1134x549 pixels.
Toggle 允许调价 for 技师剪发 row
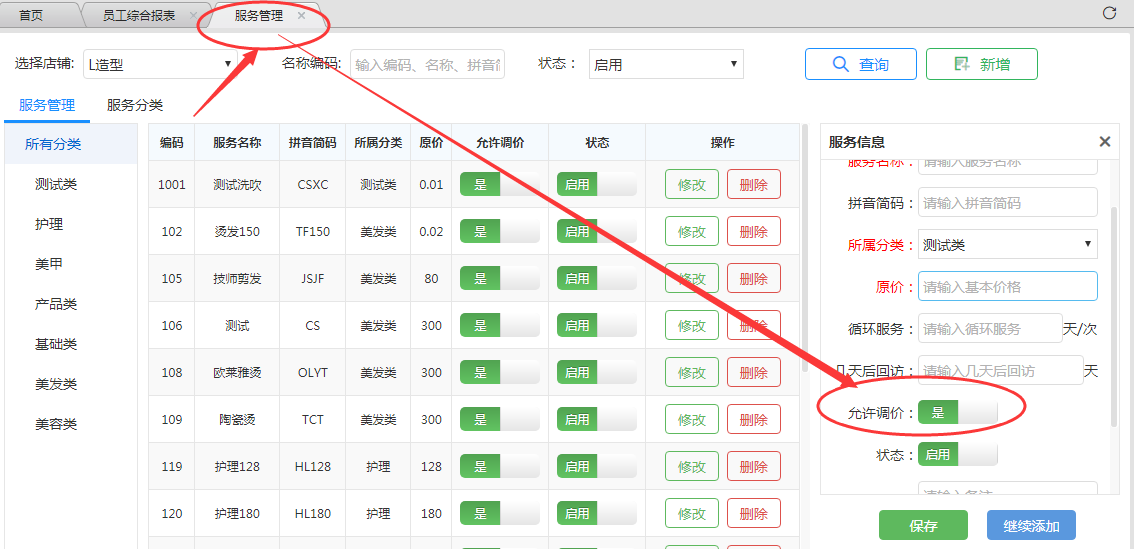500,278
